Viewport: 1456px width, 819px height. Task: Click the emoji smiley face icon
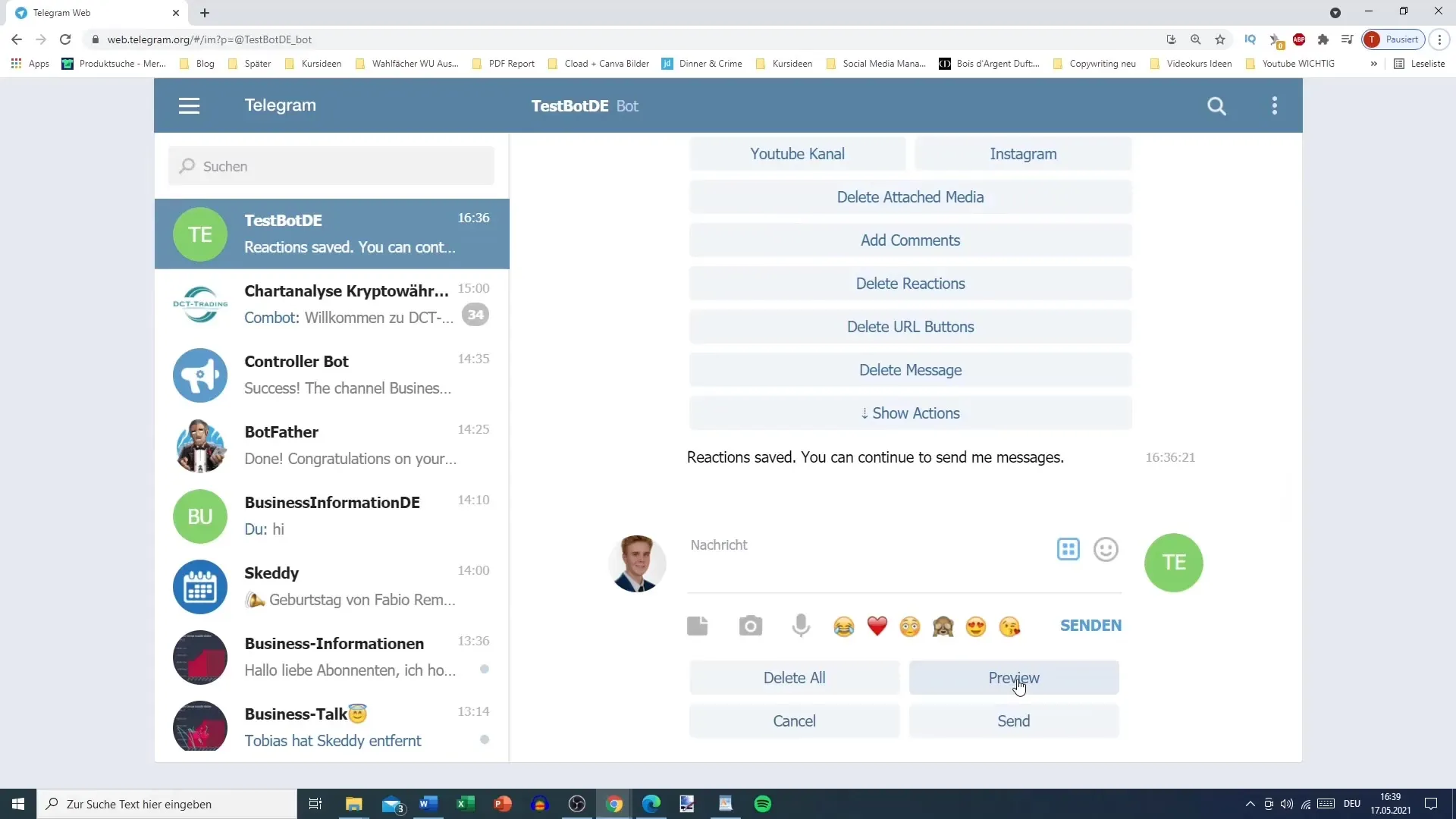1107,549
